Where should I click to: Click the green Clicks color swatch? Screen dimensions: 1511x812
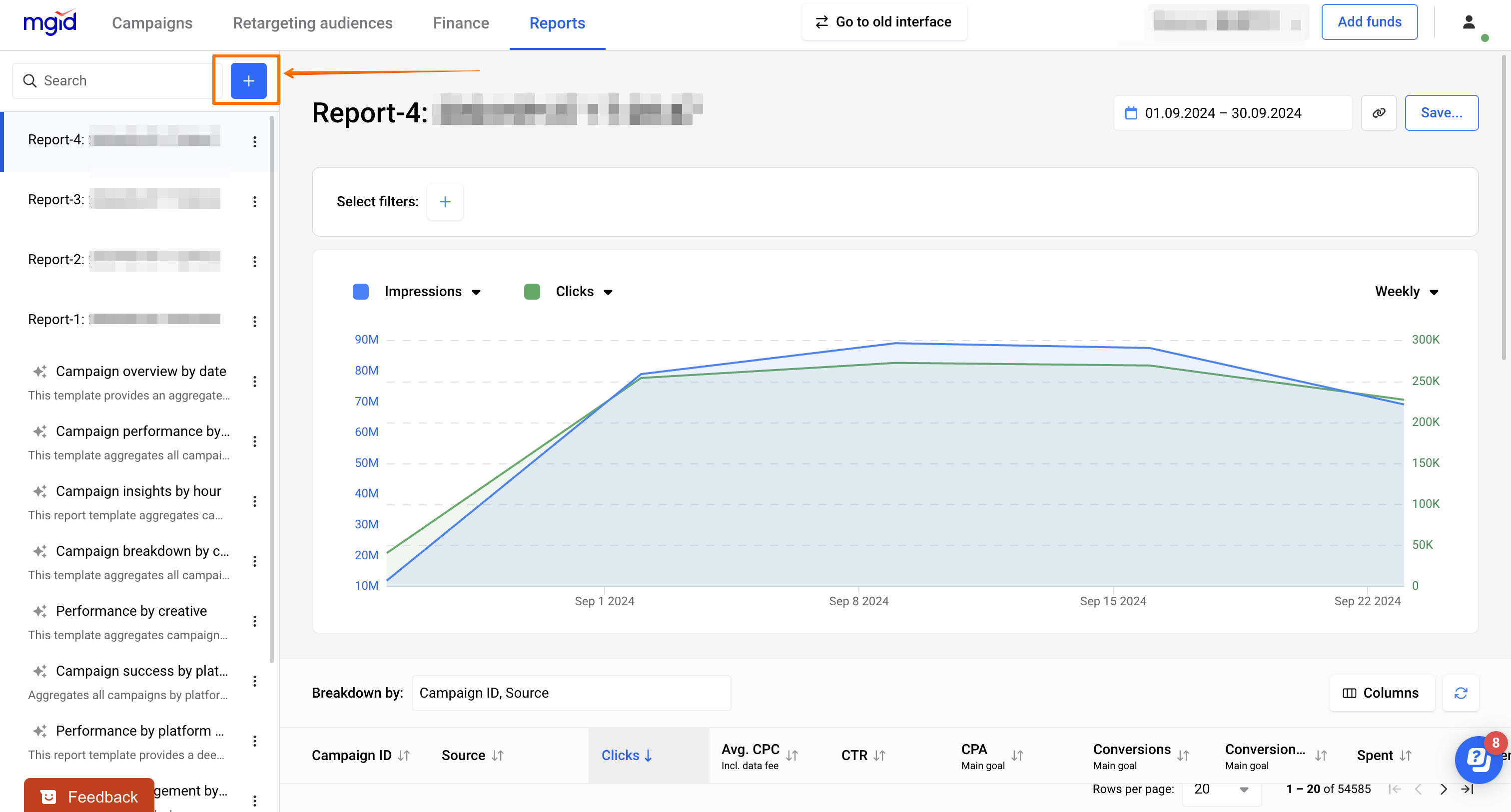tap(532, 291)
